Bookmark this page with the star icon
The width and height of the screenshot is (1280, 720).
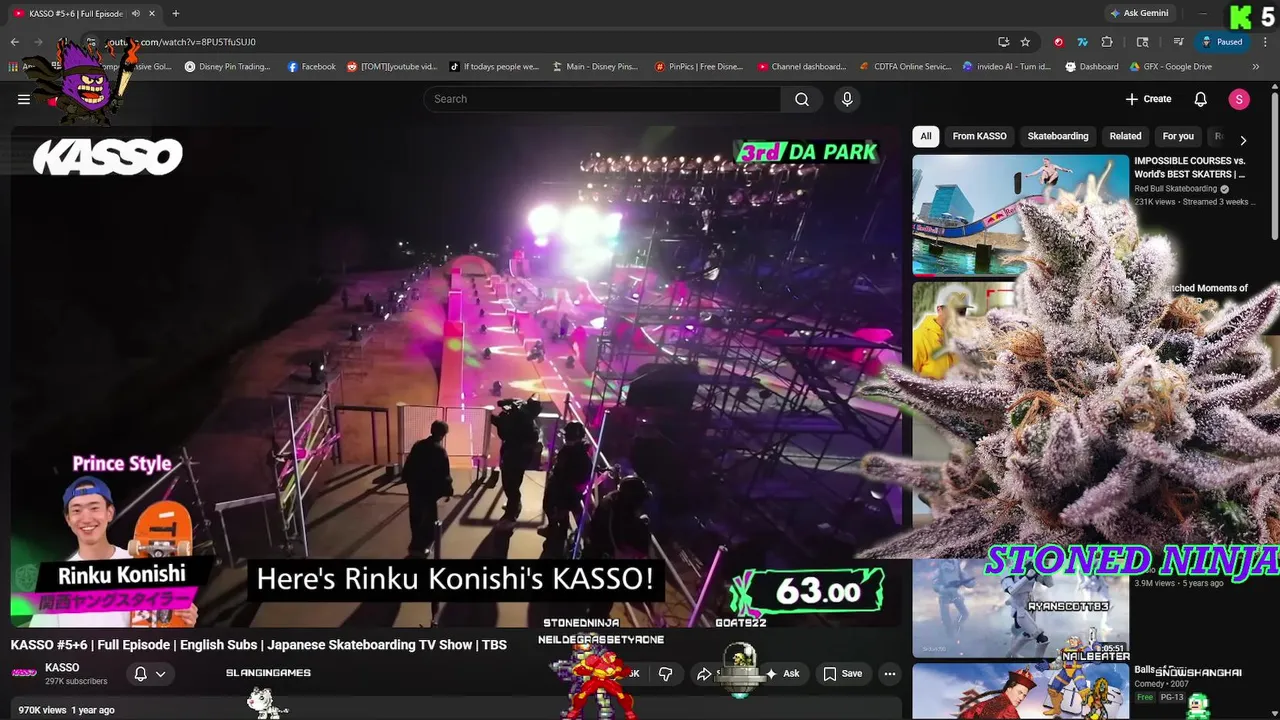[x=1025, y=42]
